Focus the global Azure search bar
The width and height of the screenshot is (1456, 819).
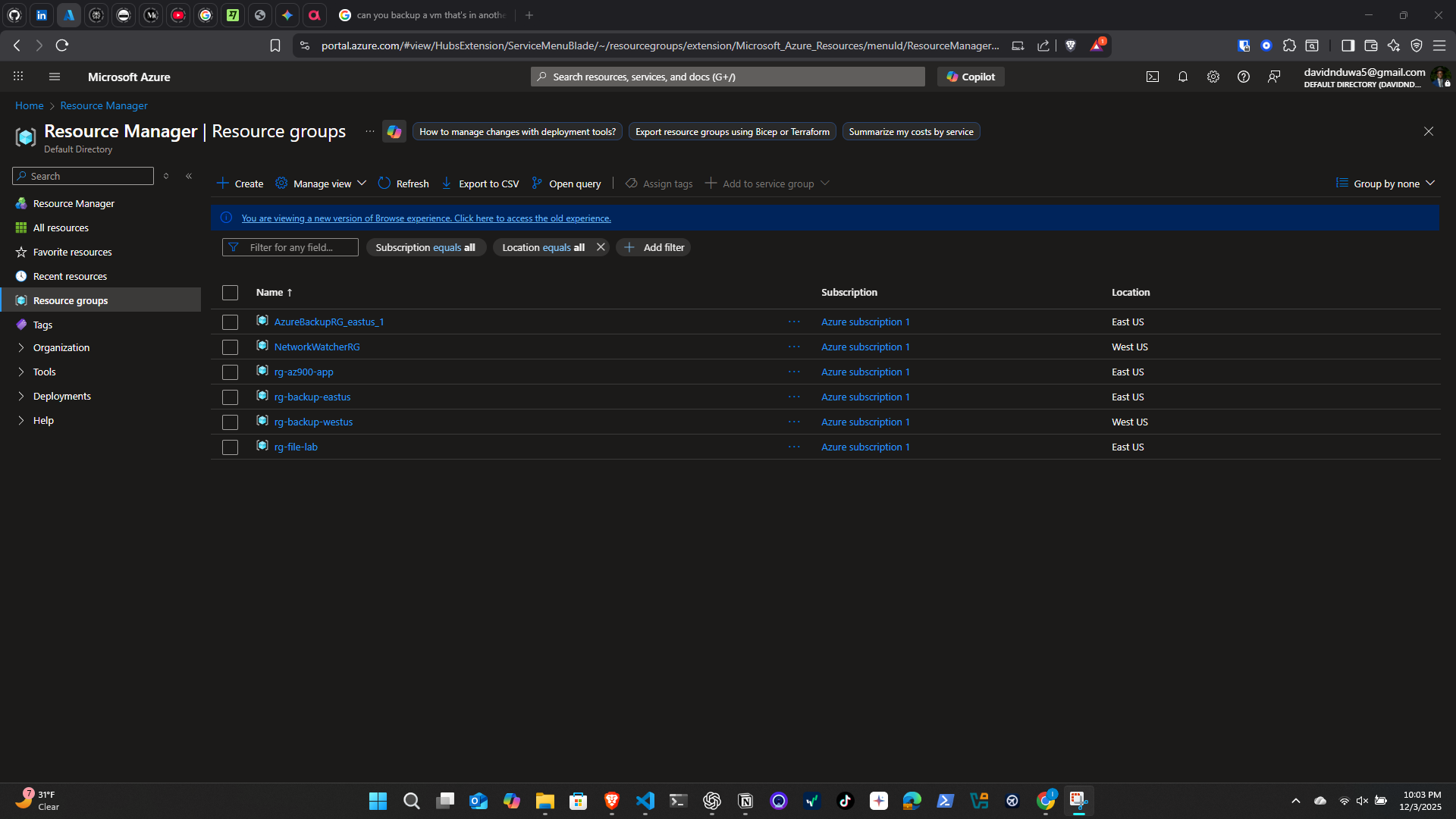pos(728,77)
